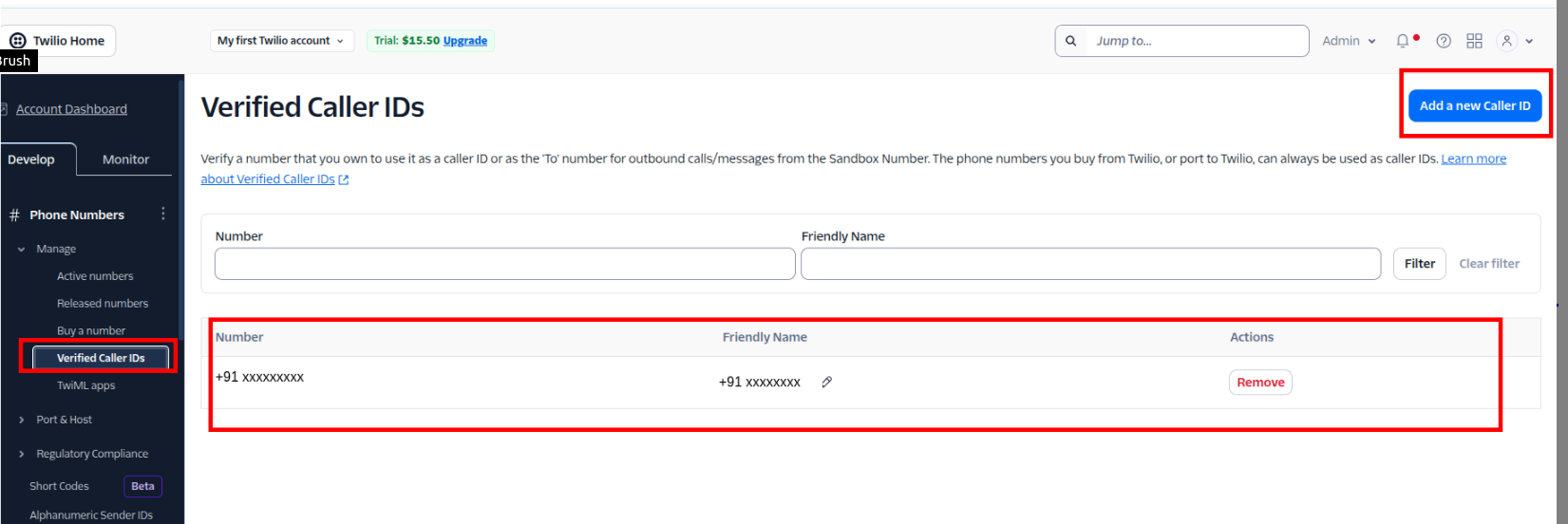Click the search magnifier icon

click(x=1071, y=41)
